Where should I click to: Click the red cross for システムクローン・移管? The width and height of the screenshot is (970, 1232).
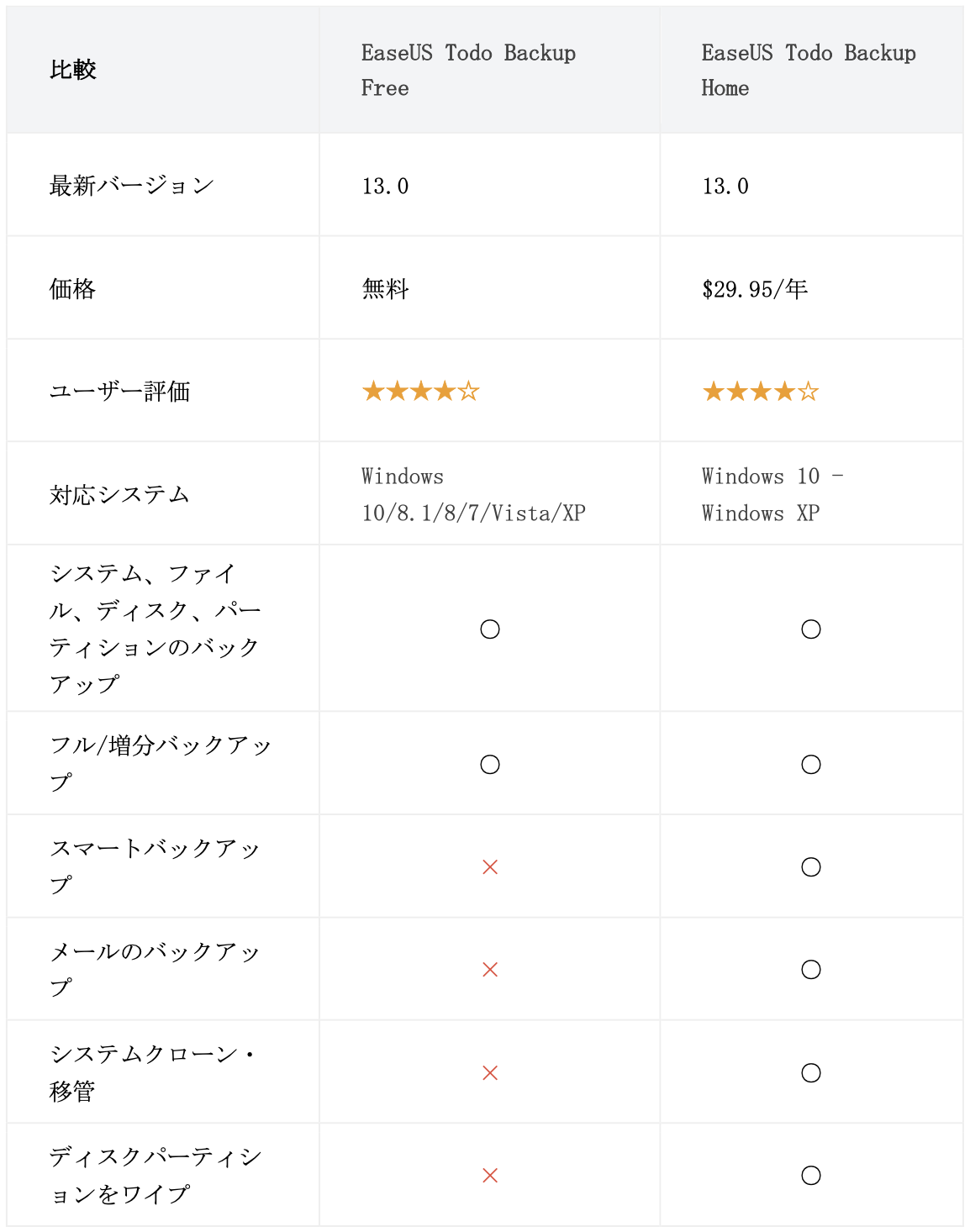point(490,1073)
